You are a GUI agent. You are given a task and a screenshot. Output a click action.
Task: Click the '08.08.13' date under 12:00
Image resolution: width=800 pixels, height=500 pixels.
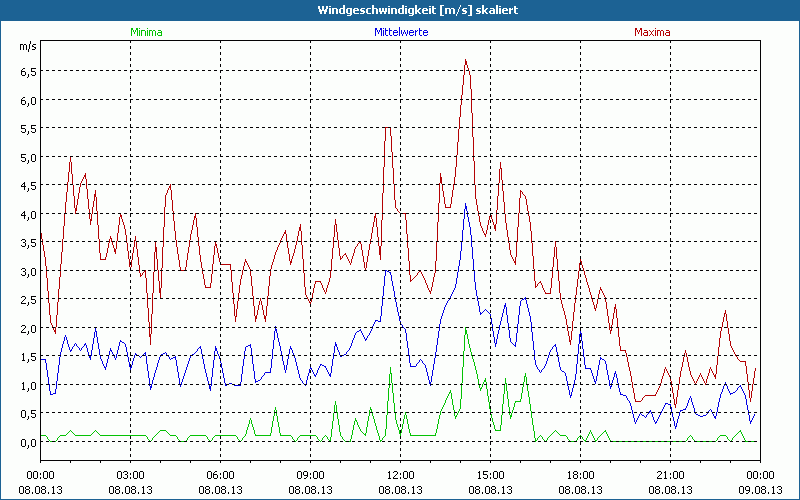[401, 490]
